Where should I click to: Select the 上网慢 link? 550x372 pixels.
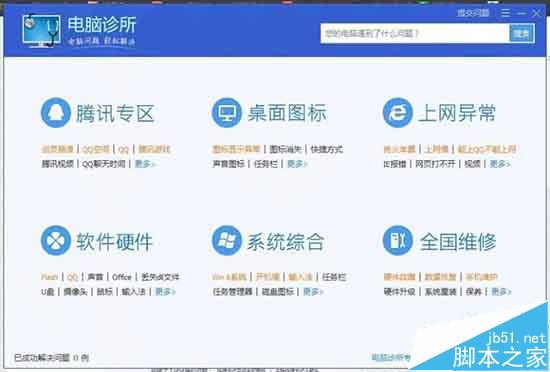(436, 150)
